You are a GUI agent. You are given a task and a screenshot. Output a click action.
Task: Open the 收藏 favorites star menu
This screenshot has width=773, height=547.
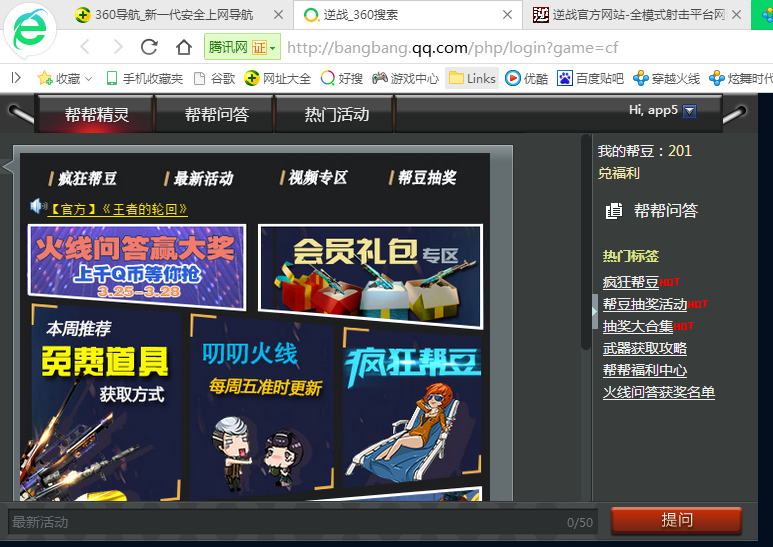(x=64, y=78)
